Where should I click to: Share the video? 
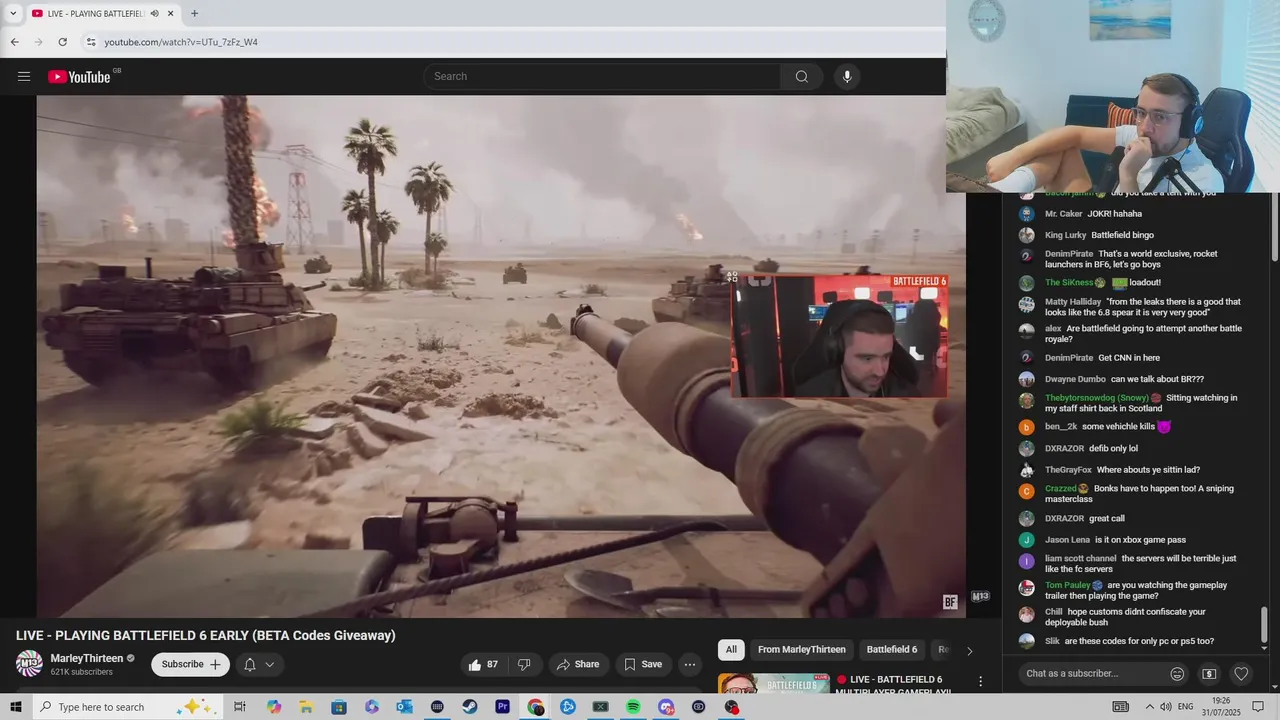[578, 664]
